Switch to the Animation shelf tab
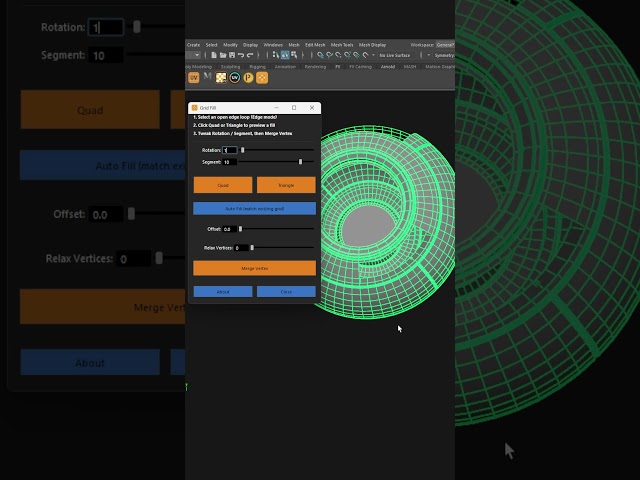The height and width of the screenshot is (480, 640). pyautogui.click(x=285, y=67)
